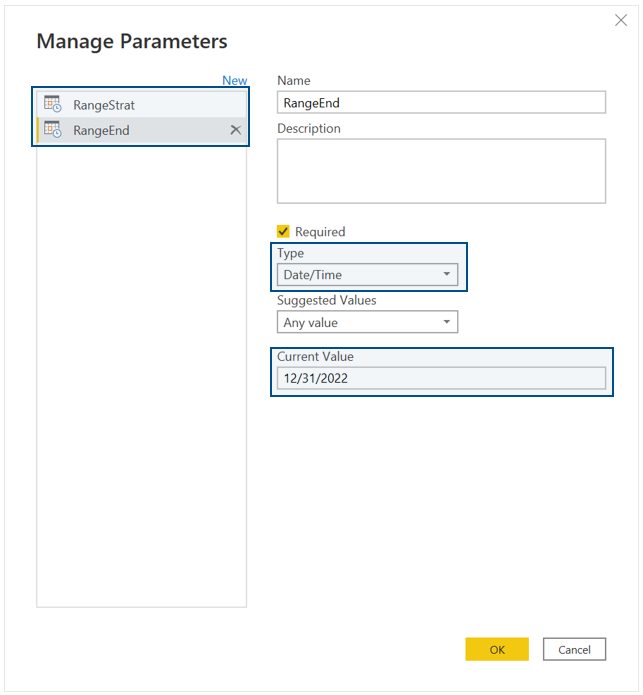Click the Current Value field 12/31/2022
Screen dimensions: 643x695
point(441,378)
